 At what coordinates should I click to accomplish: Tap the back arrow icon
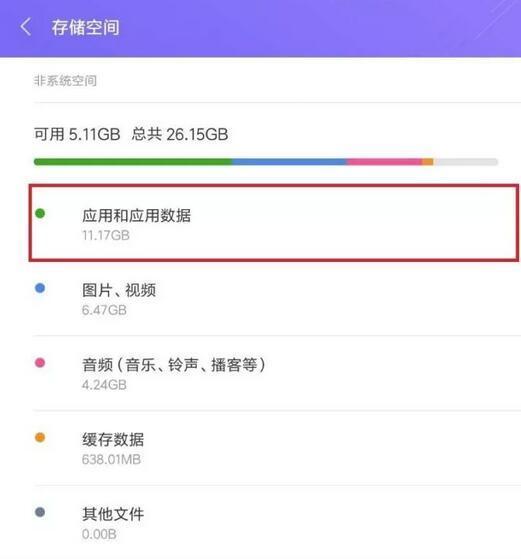click(26, 27)
